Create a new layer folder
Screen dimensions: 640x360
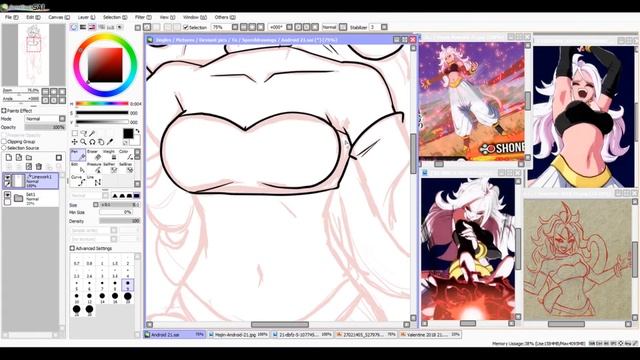pos(29,158)
